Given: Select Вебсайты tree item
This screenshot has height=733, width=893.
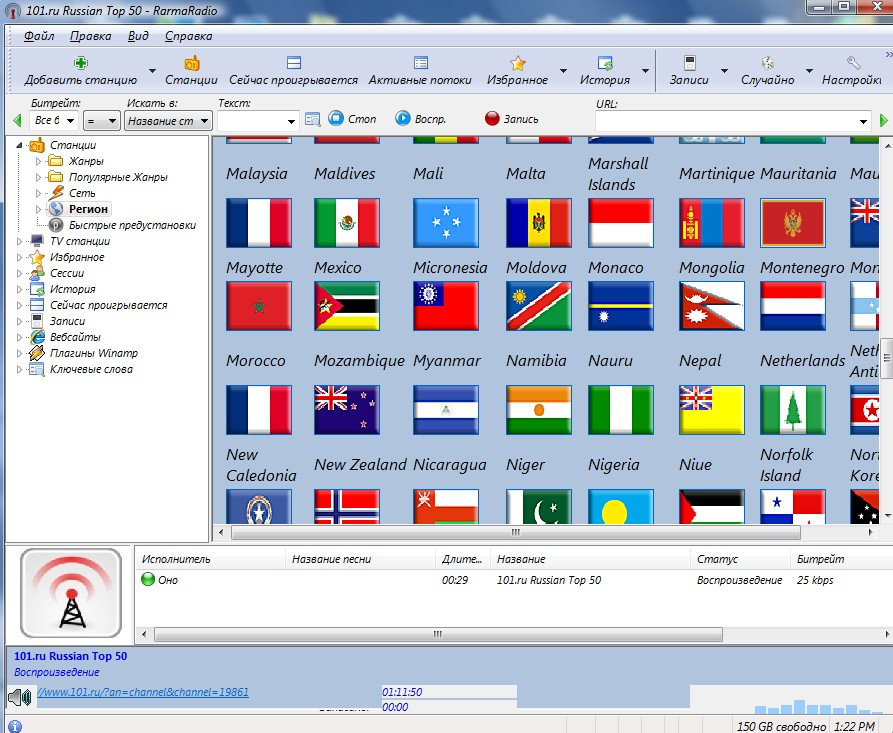Looking at the screenshot, I should click(75, 337).
